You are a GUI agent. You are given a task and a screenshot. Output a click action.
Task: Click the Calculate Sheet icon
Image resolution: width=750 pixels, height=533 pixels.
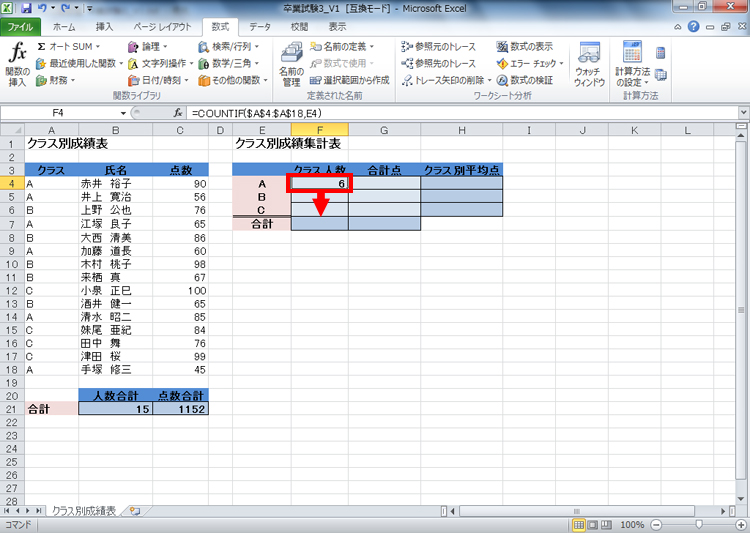click(661, 75)
